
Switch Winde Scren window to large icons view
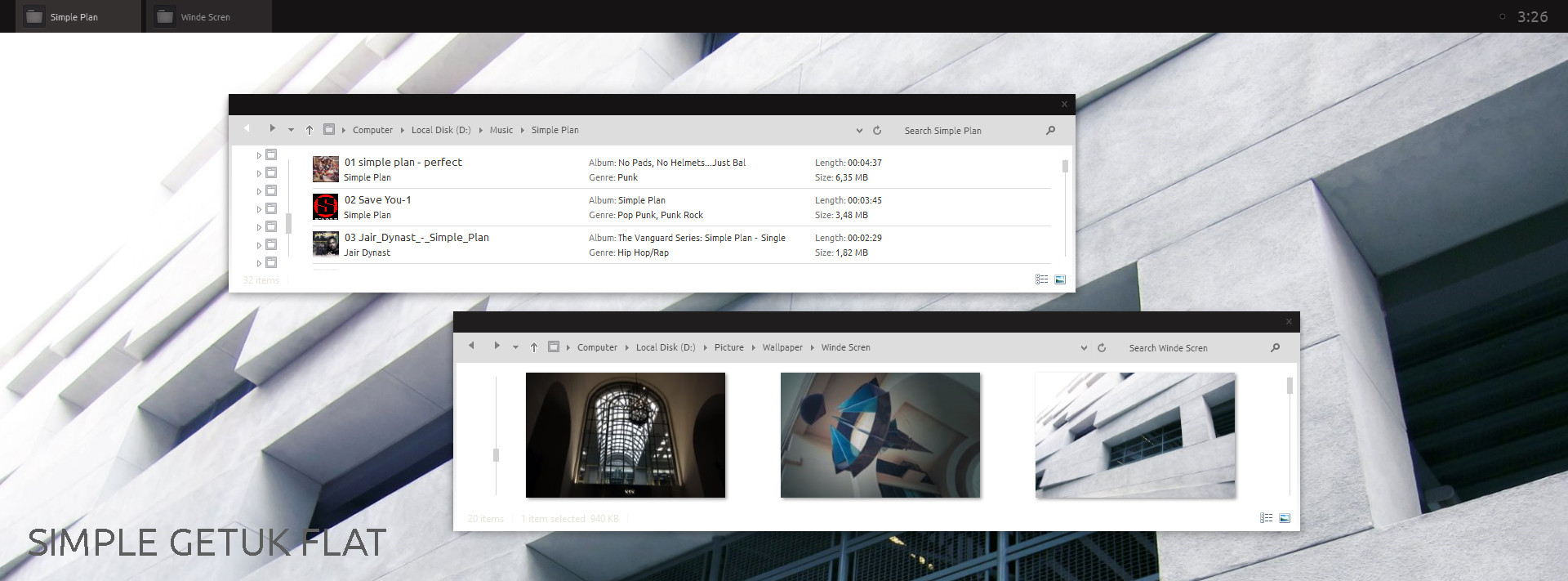(x=1285, y=518)
